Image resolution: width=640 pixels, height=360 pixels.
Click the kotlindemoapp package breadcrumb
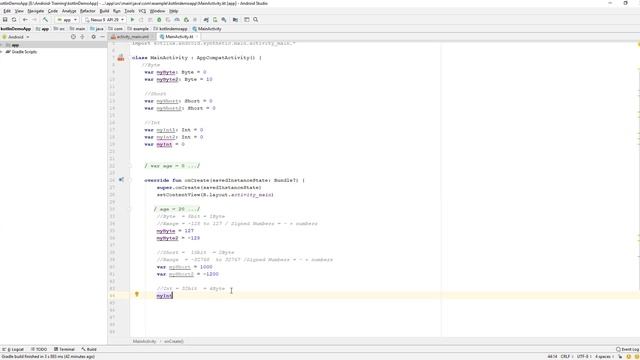[x=170, y=29]
